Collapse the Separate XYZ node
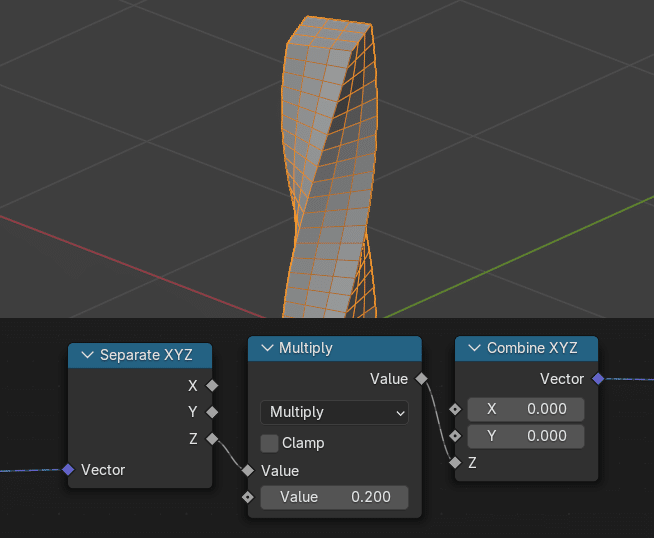The height and width of the screenshot is (538, 654). pos(87,355)
